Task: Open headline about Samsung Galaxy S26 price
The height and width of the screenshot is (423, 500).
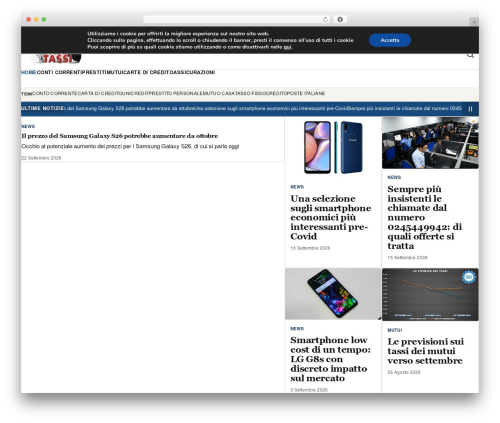Action: click(x=120, y=136)
